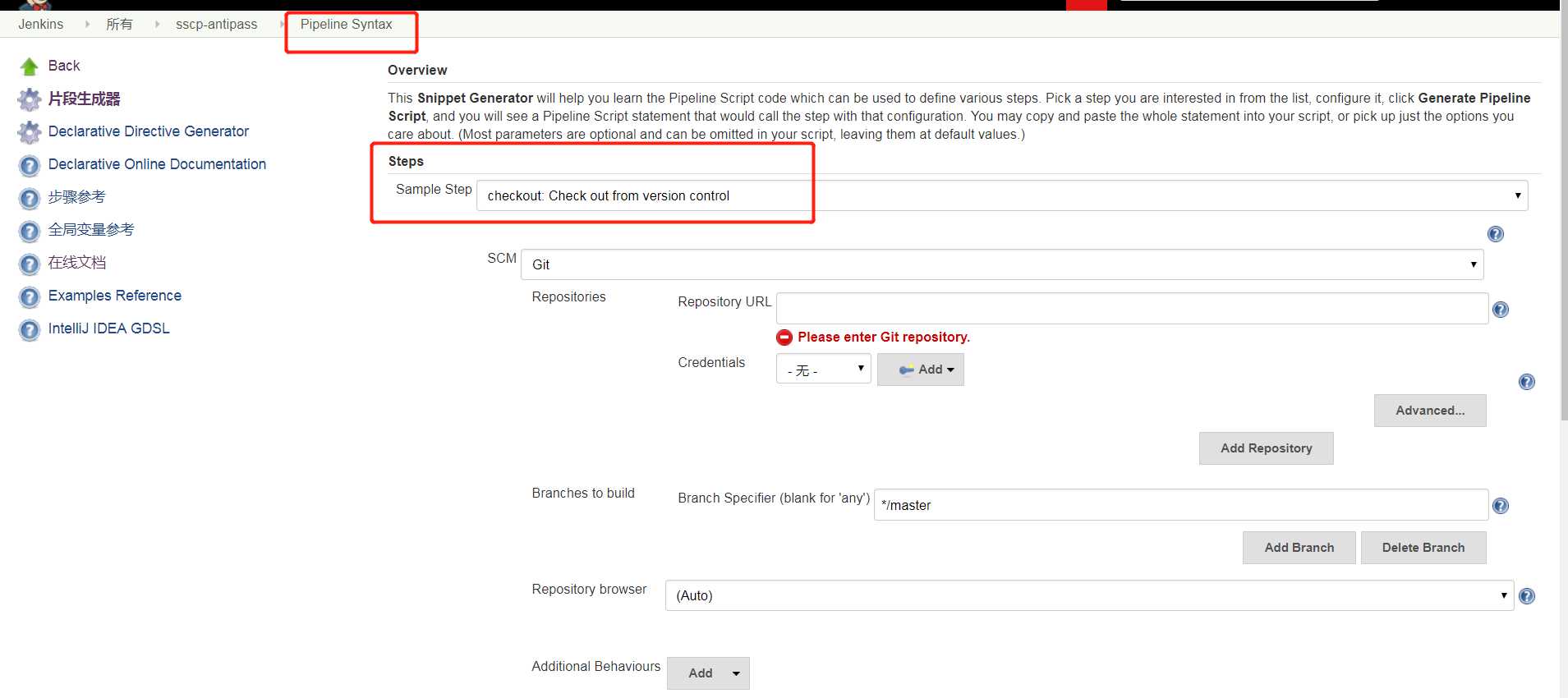Click the Add Branch button

(1299, 548)
